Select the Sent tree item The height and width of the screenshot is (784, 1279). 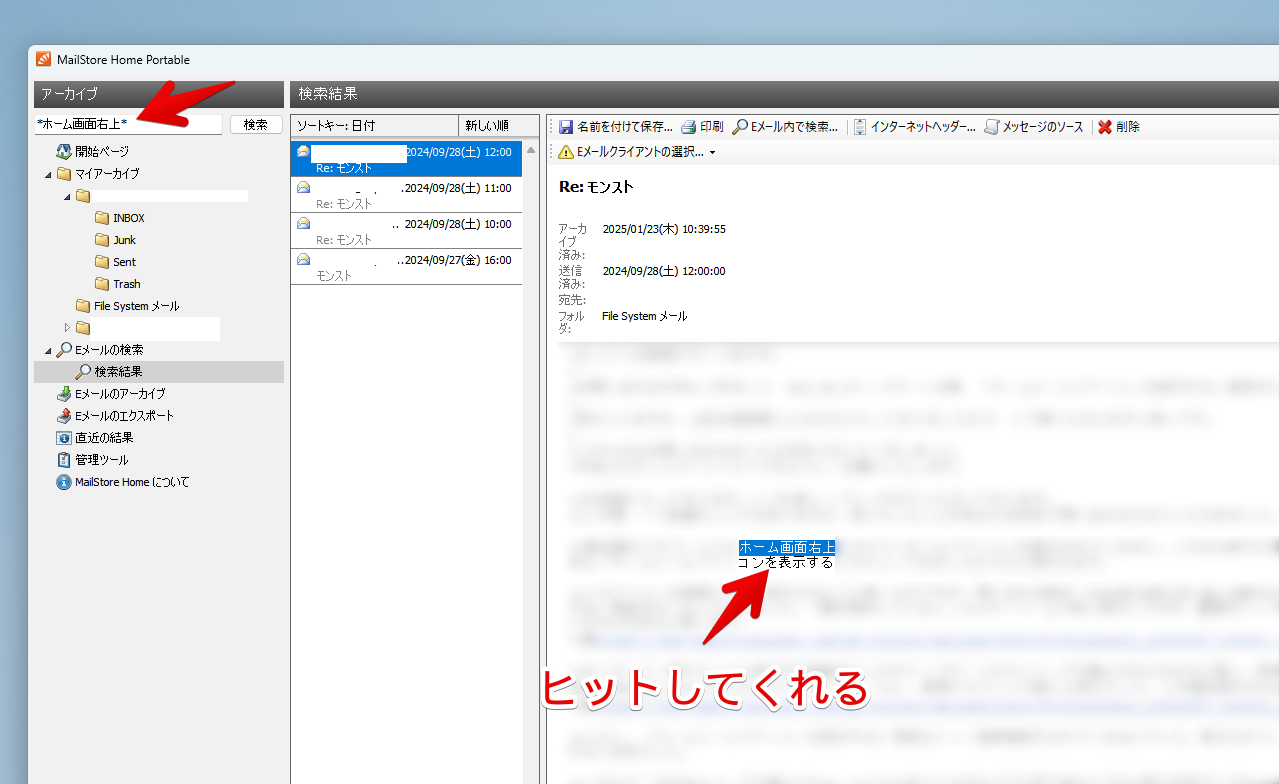pos(125,262)
